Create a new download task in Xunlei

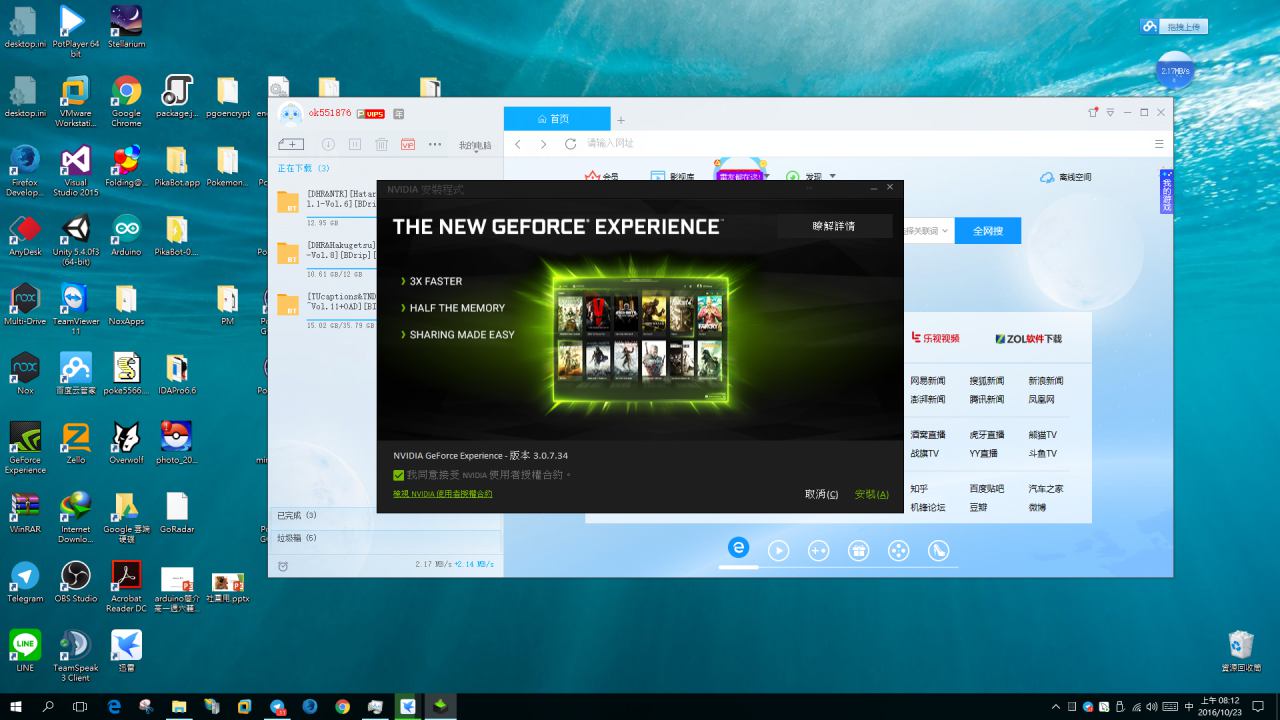[x=291, y=144]
